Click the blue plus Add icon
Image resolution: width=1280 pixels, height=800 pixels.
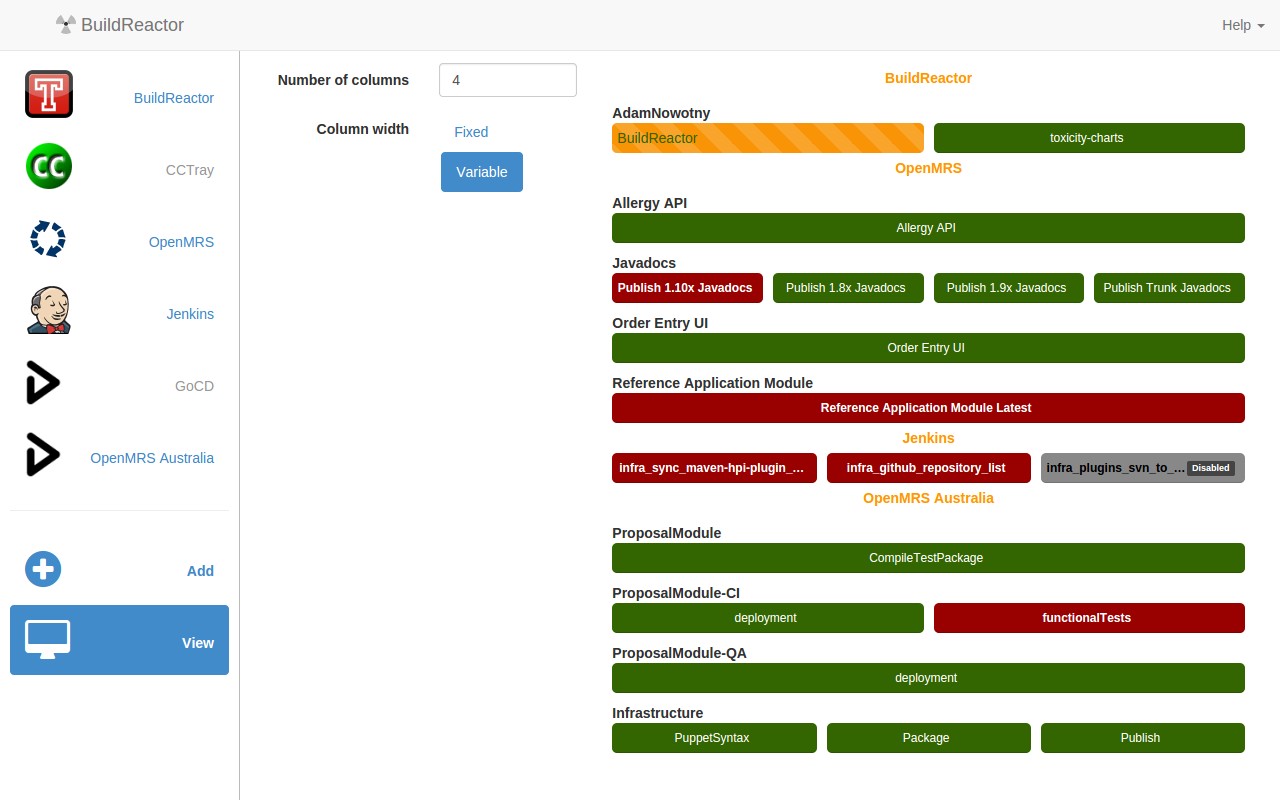43,569
